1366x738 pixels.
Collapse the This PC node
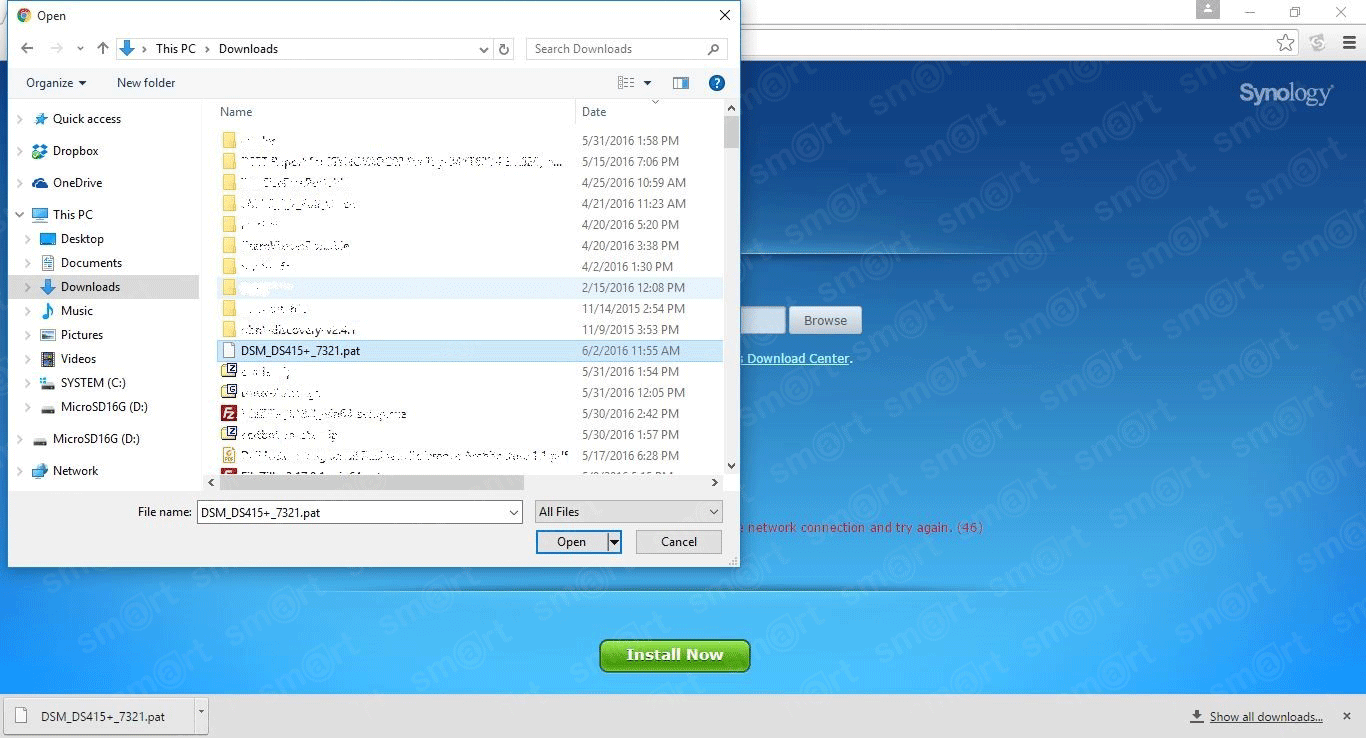pos(20,215)
